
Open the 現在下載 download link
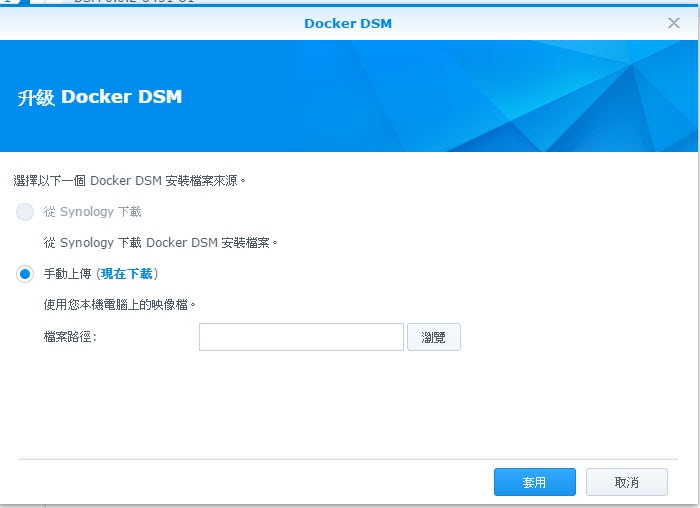coord(127,274)
